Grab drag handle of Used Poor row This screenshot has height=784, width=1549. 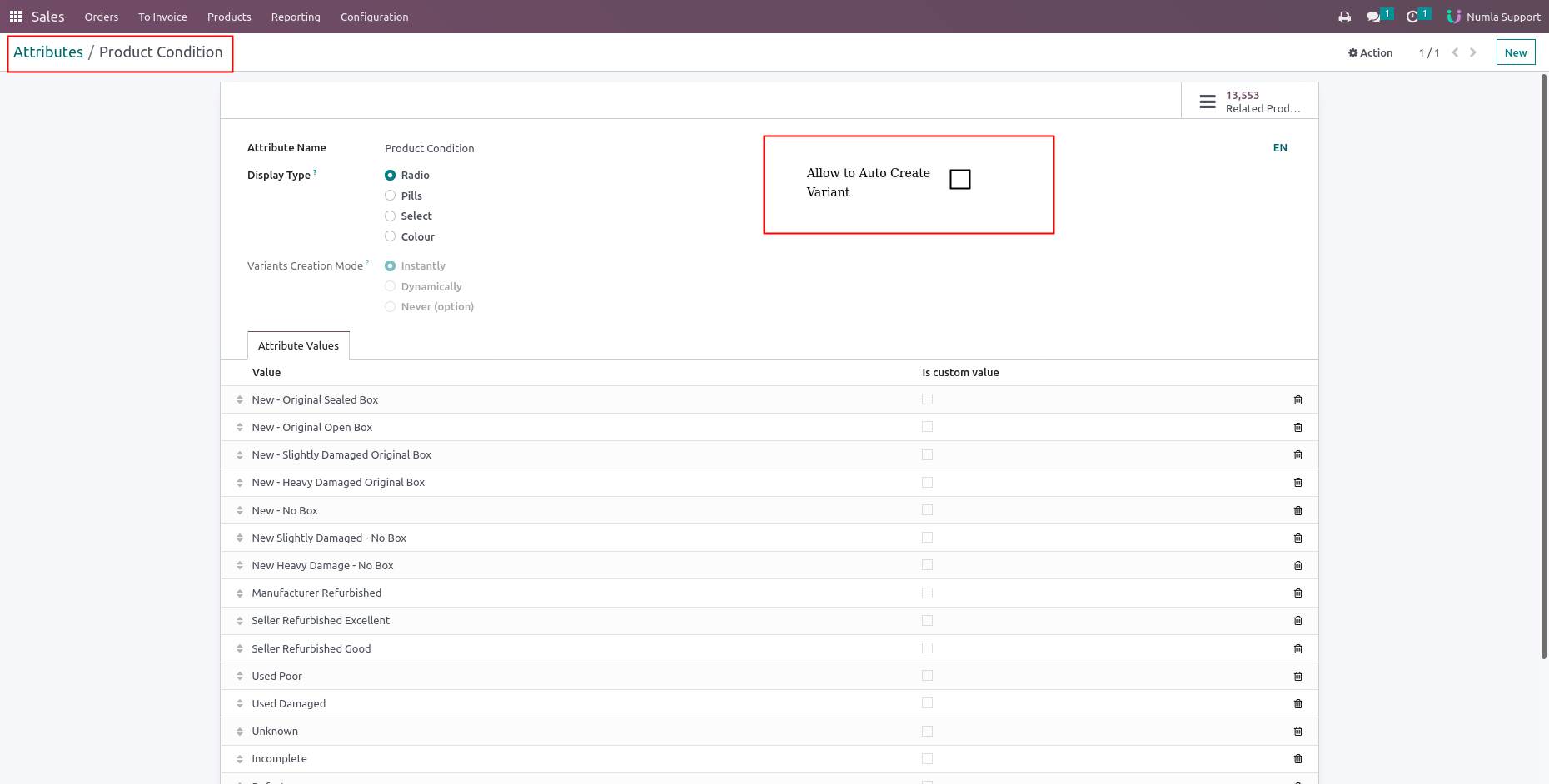(x=240, y=677)
